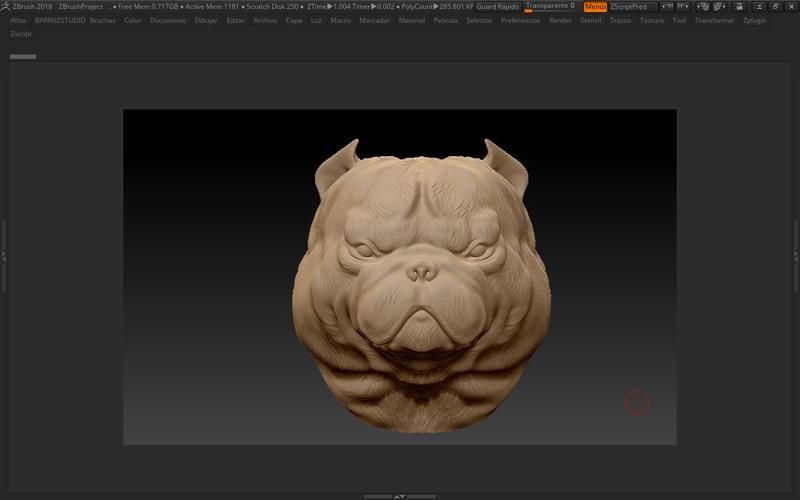Switch to next UI layout arrows
800x500 pixels.
pyautogui.click(x=683, y=7)
